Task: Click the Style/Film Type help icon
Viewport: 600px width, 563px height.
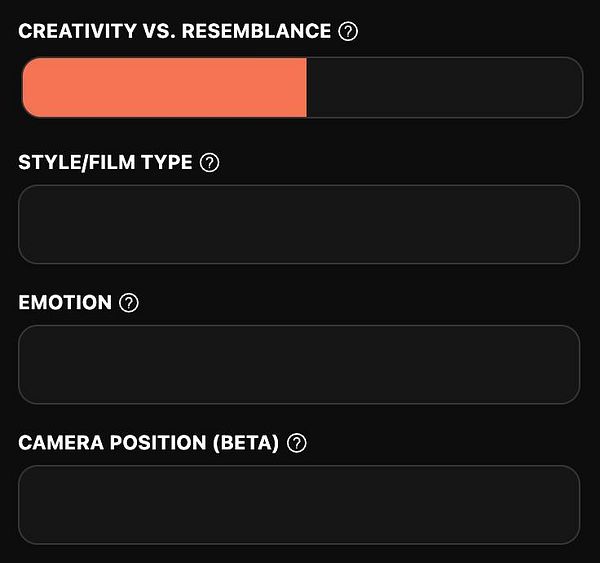Action: click(209, 163)
